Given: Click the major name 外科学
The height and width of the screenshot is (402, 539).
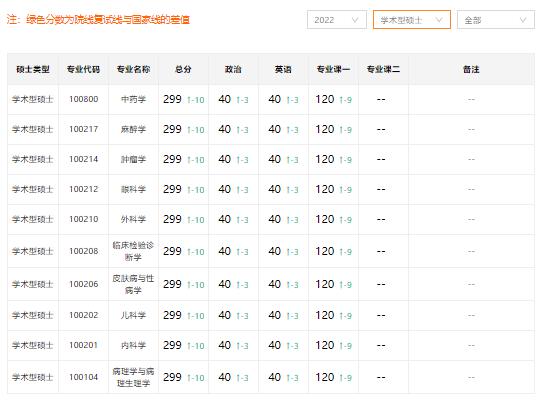Looking at the screenshot, I should click(x=133, y=219).
